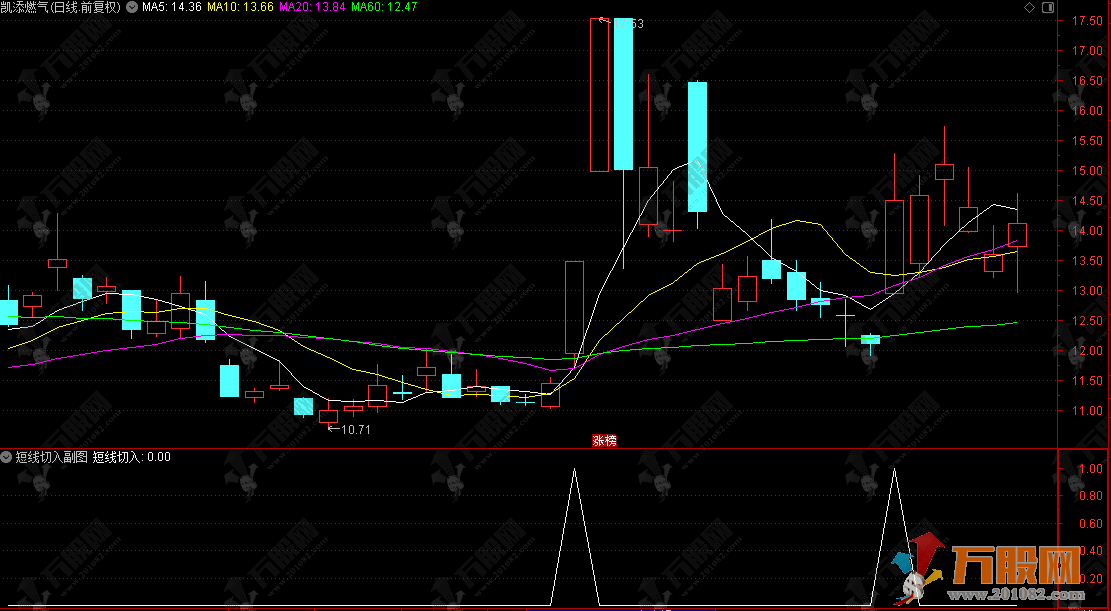The image size is (1111, 611).
Task: Click the tall red hollow limit-up candlestick
Action: pyautogui.click(x=599, y=95)
